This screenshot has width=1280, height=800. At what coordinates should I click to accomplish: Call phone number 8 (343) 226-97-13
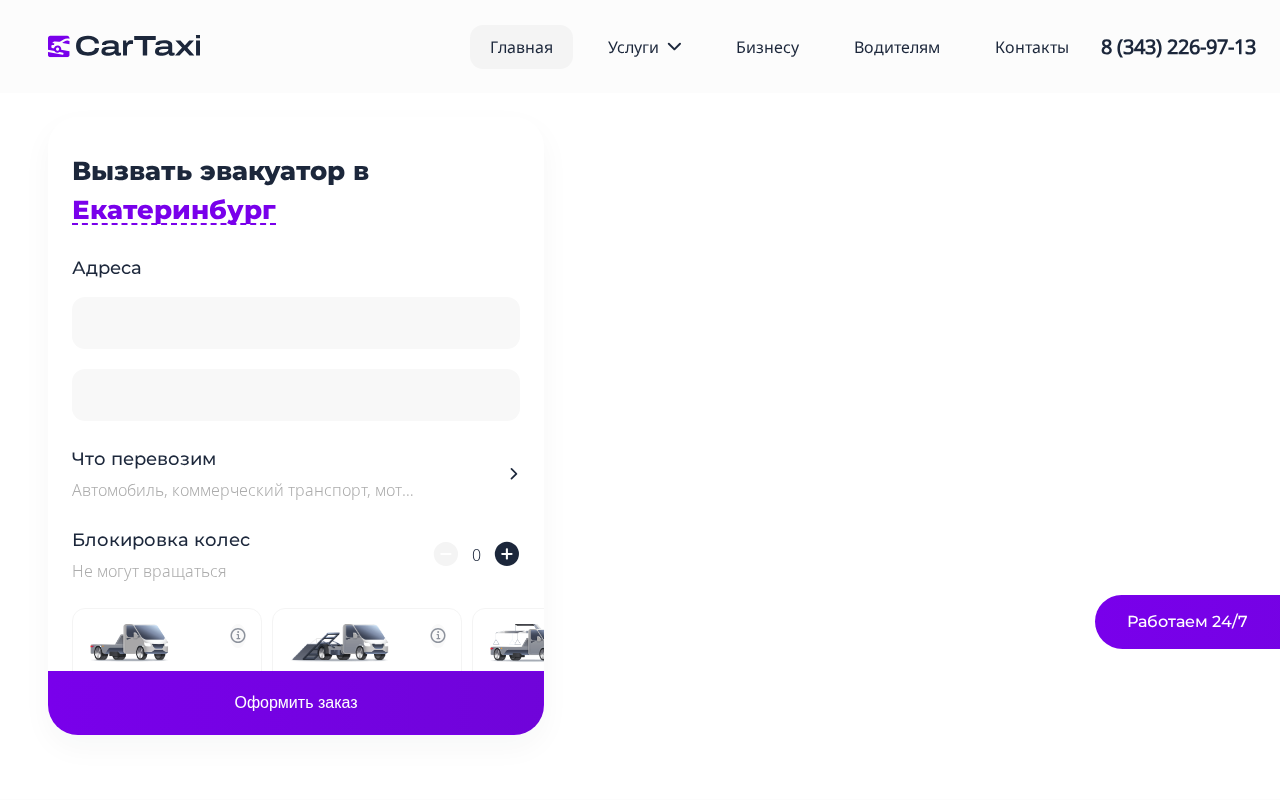[1178, 47]
